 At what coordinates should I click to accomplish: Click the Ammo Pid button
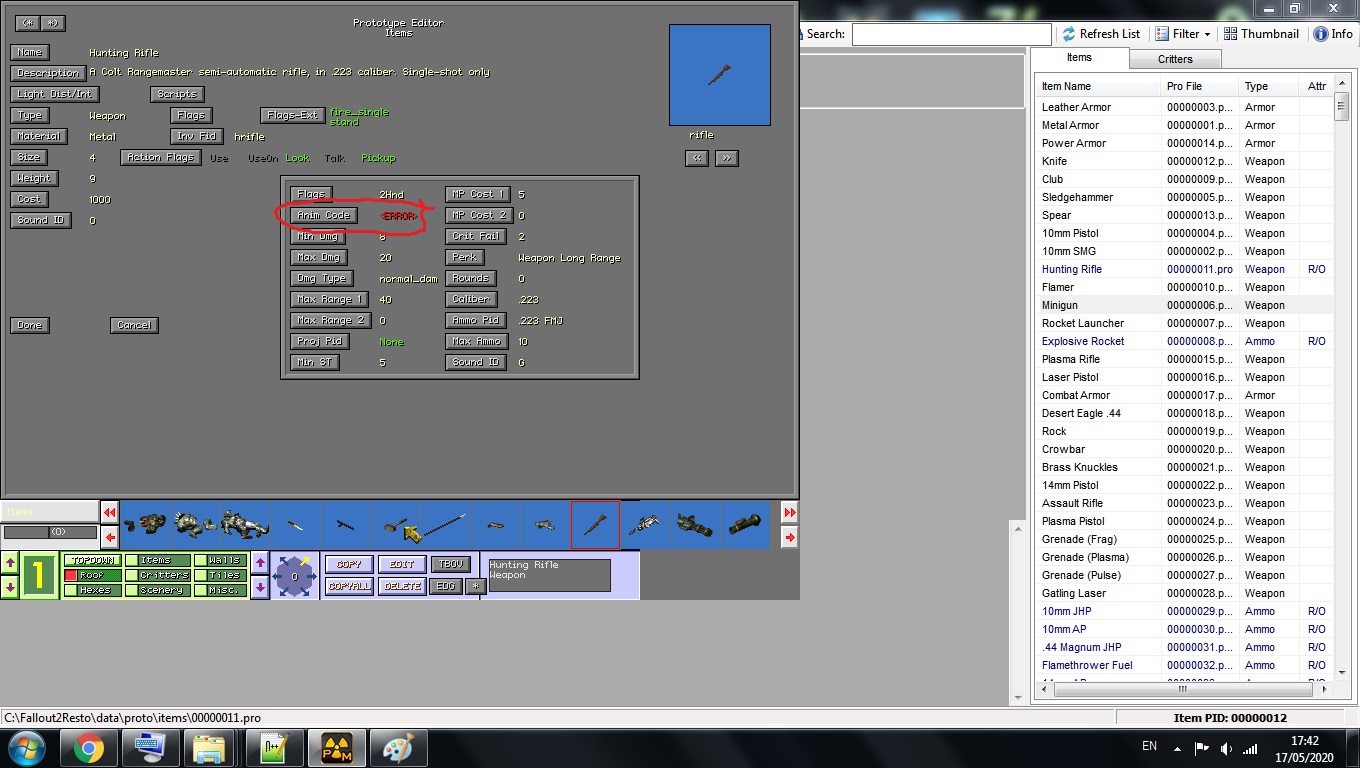[x=476, y=320]
